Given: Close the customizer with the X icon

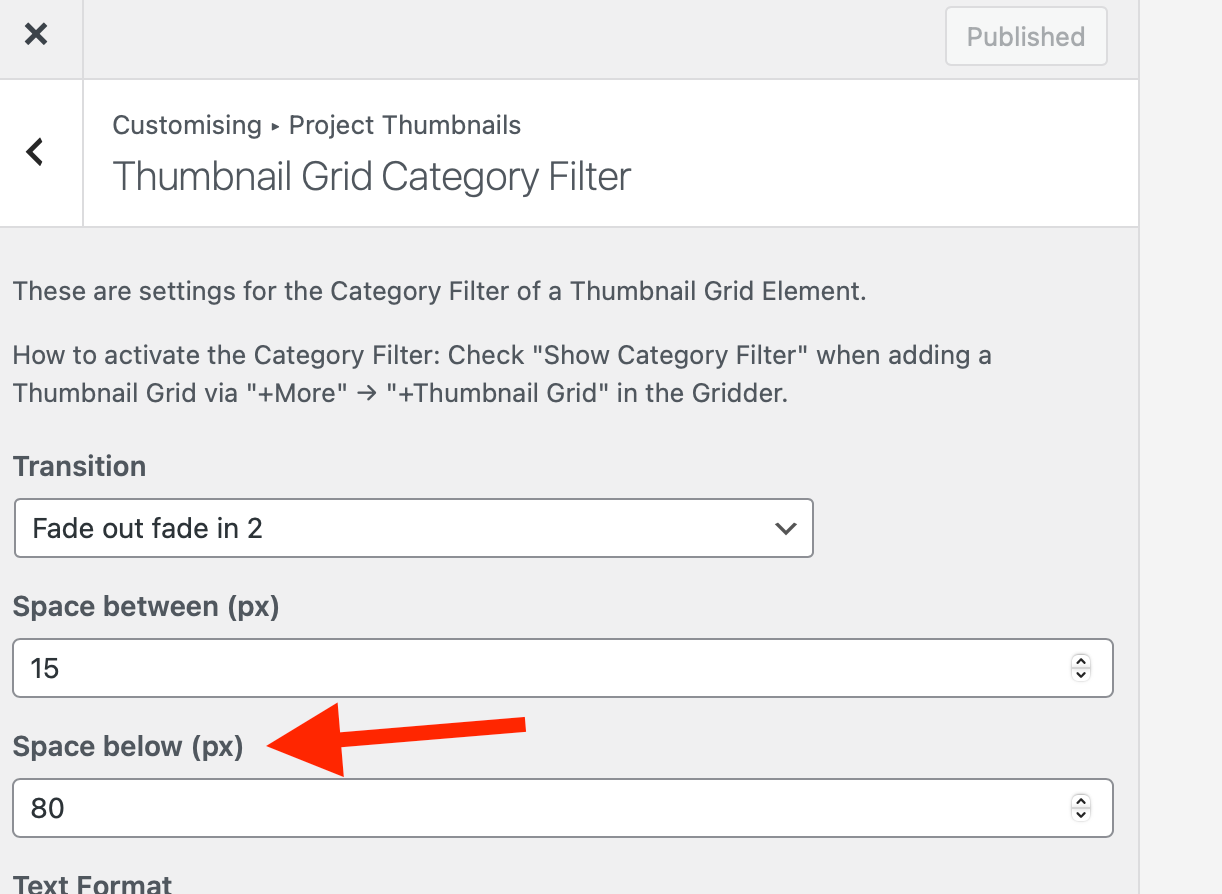Looking at the screenshot, I should (x=36, y=35).
